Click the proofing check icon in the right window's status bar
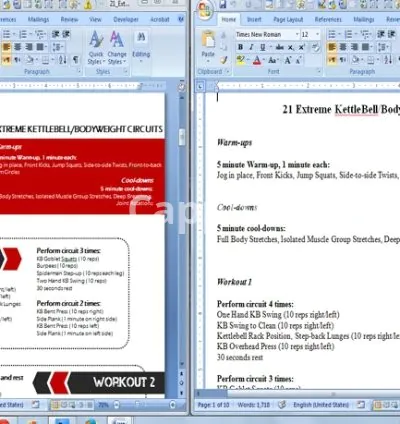The image size is (400, 424). tap(282, 405)
